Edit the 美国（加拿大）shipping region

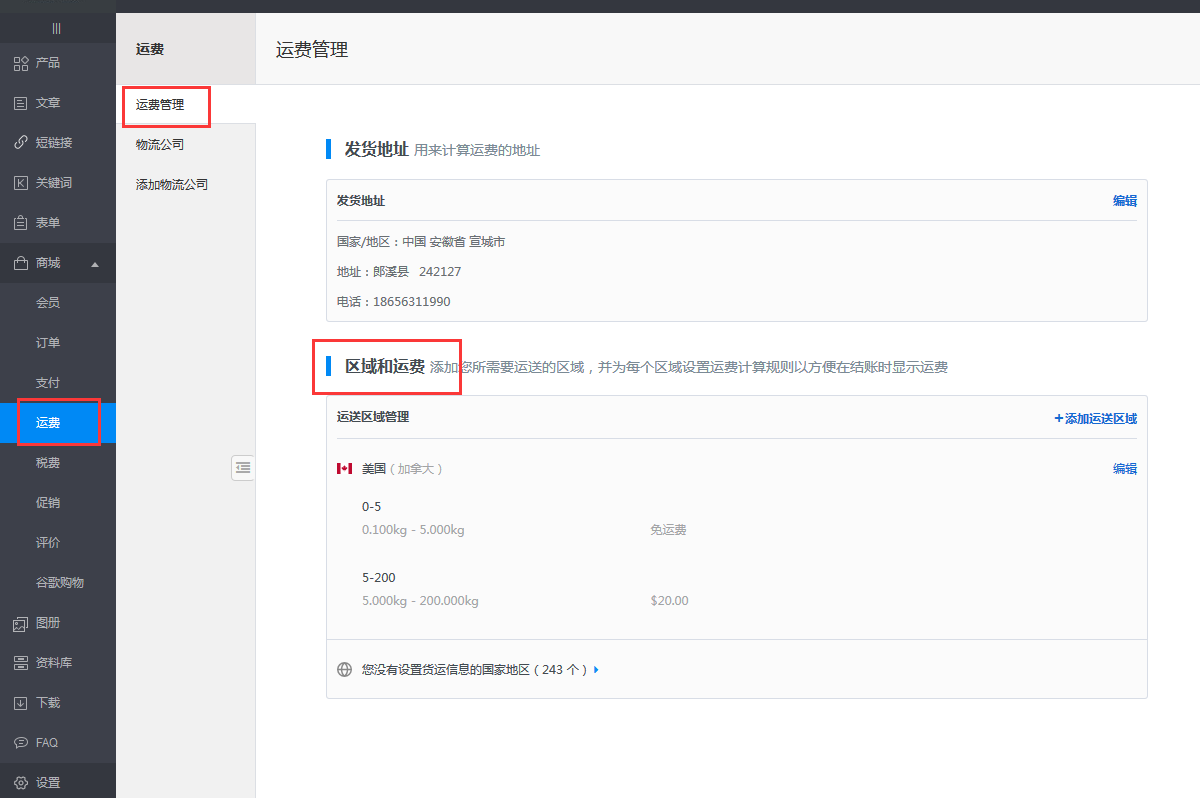coord(1125,467)
